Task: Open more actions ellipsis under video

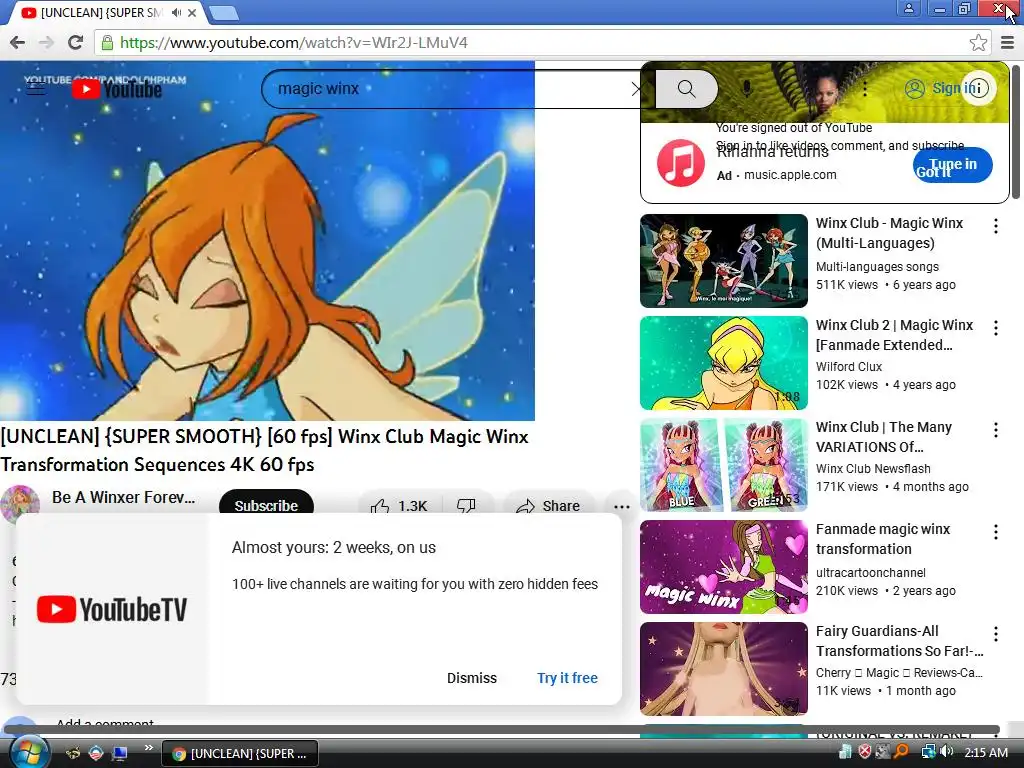Action: coord(622,506)
